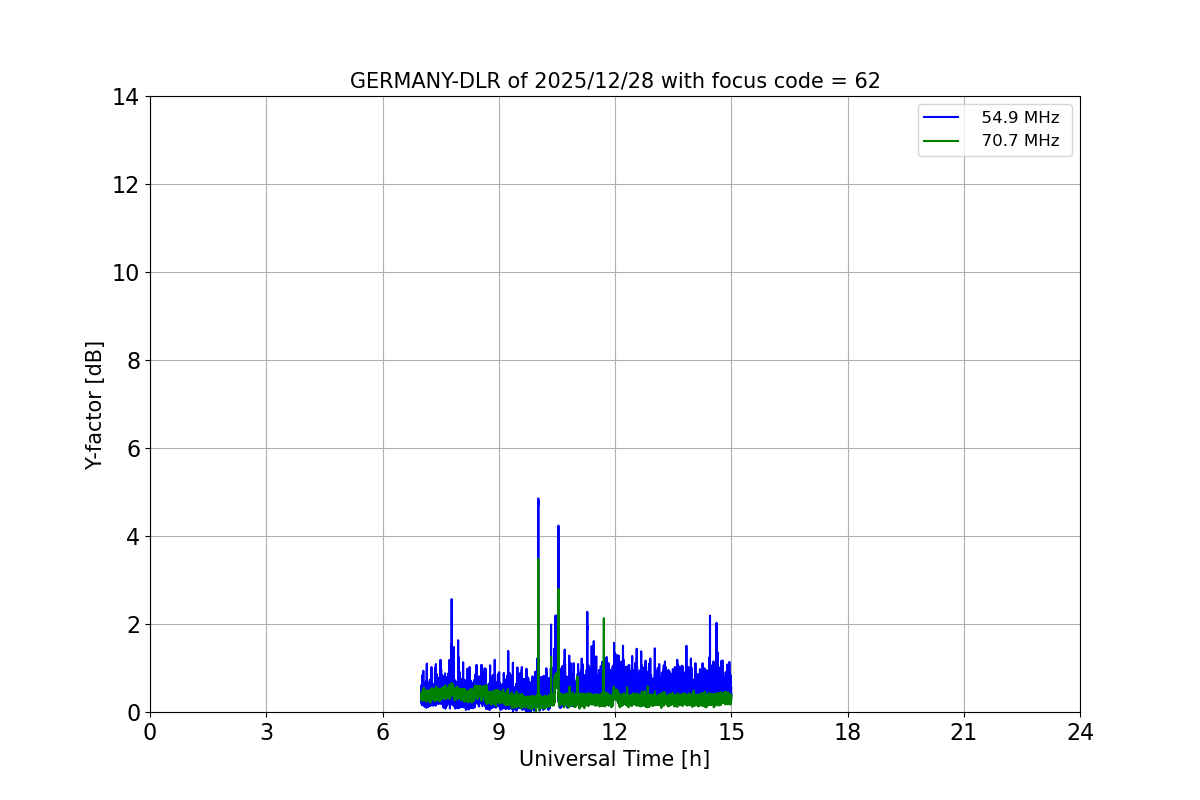Click x-axis tick label 24
Image resolution: width=1200 pixels, height=800 pixels.
[1080, 732]
